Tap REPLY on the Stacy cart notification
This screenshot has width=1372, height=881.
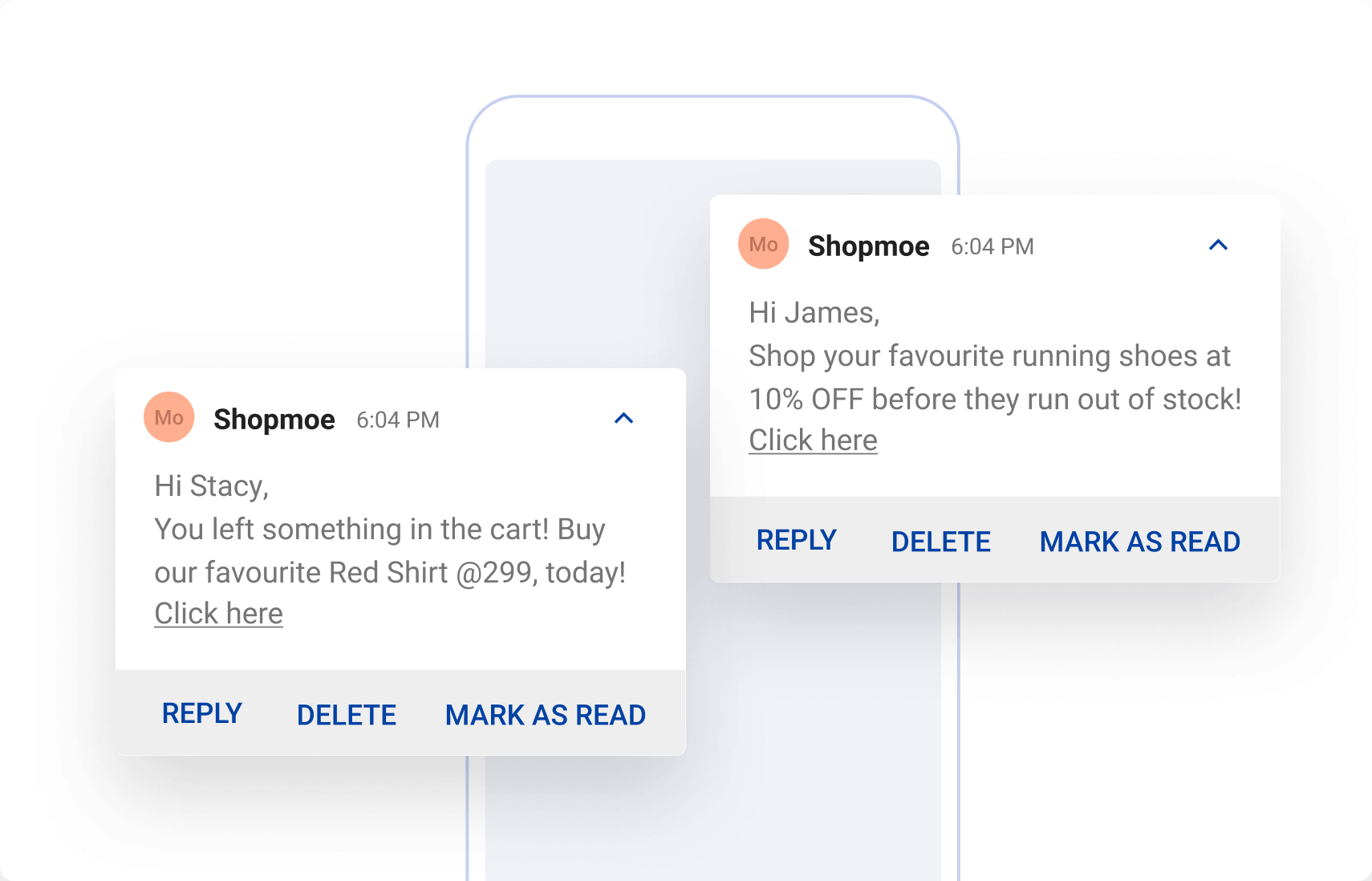(202, 713)
